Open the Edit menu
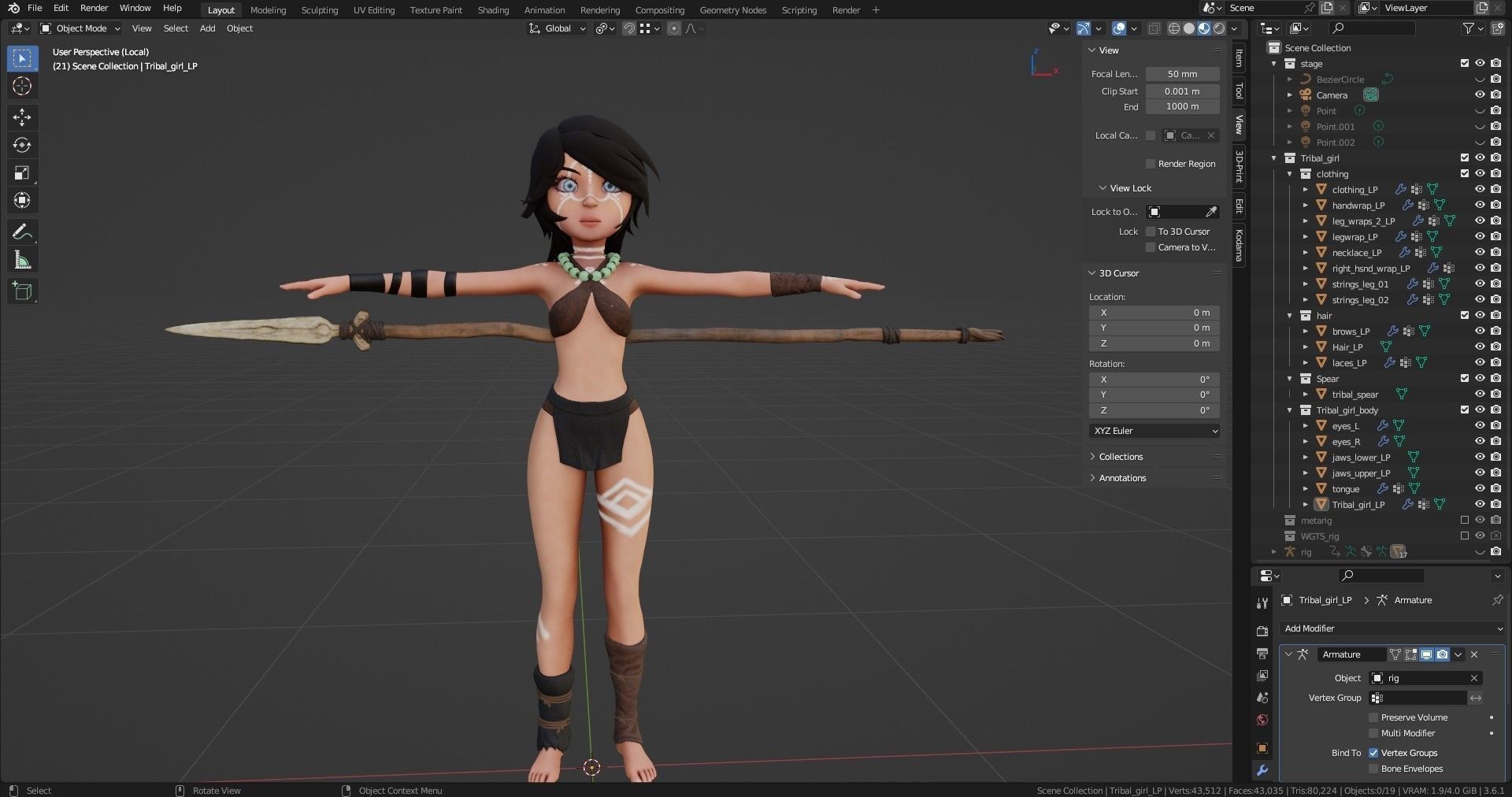Viewport: 1512px width, 797px height. coord(61,8)
